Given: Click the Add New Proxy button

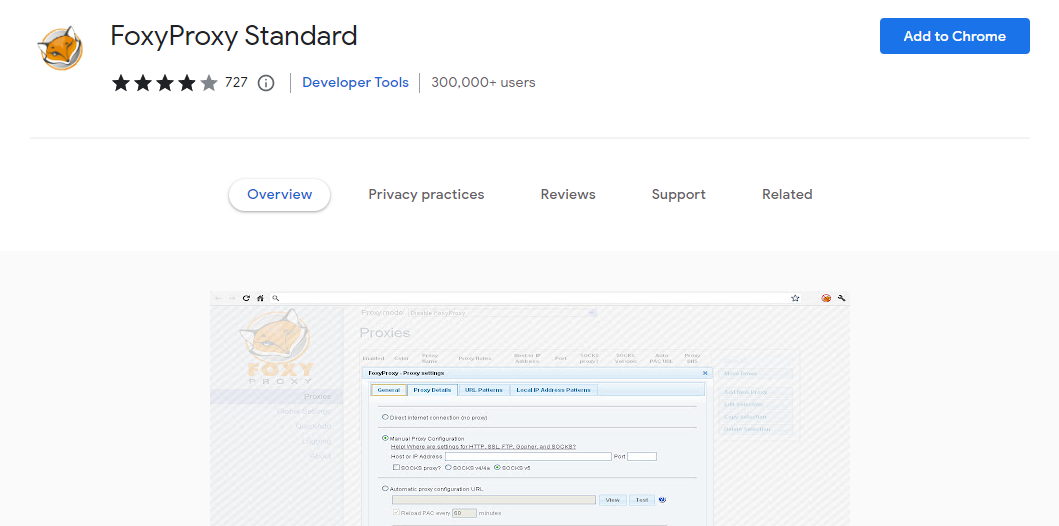Looking at the screenshot, I should coord(756,392).
